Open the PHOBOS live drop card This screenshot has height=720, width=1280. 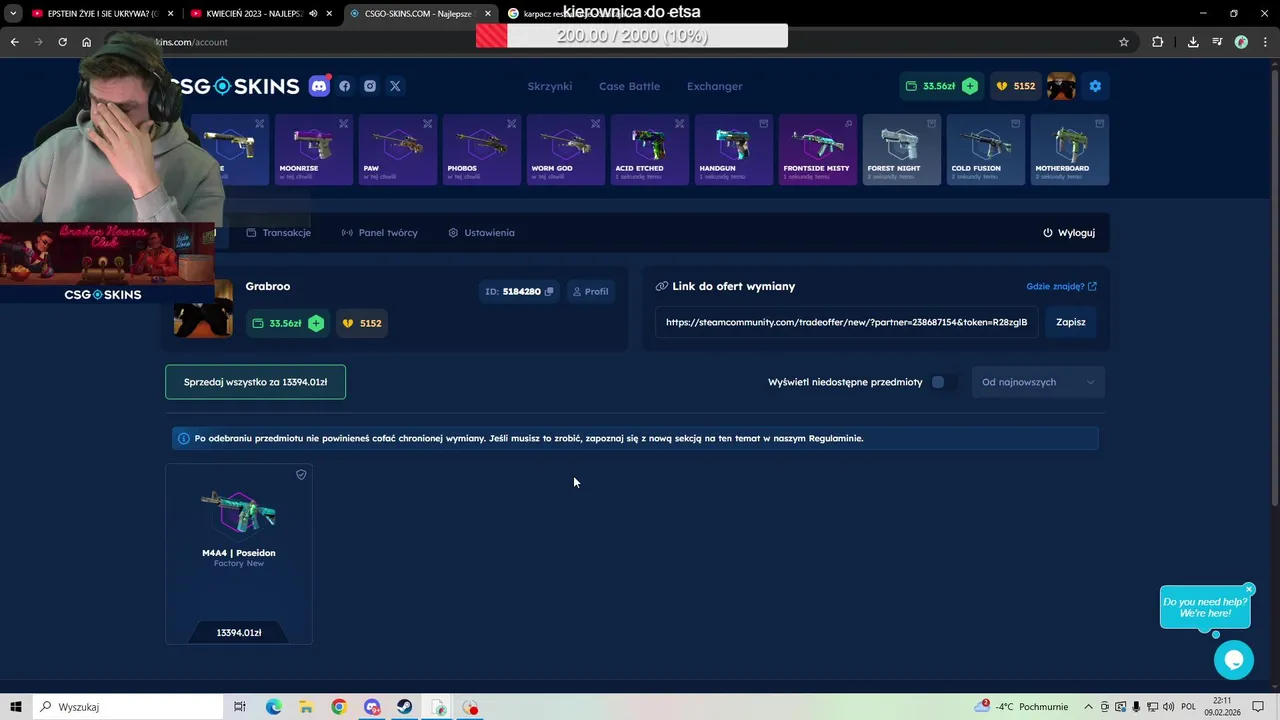tap(482, 150)
